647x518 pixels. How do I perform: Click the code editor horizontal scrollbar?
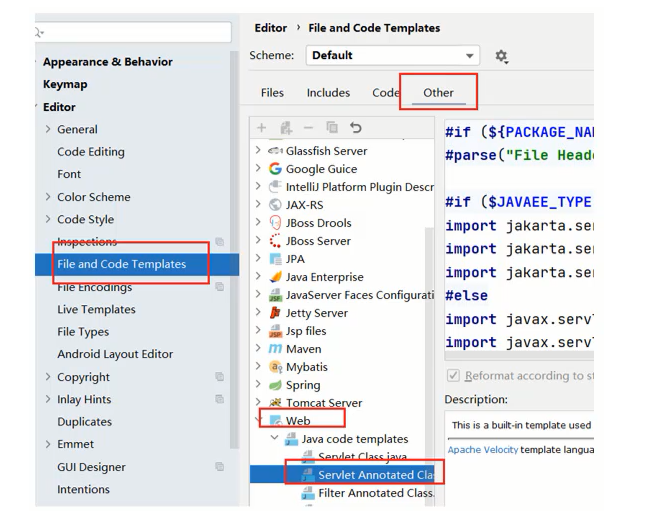point(519,356)
